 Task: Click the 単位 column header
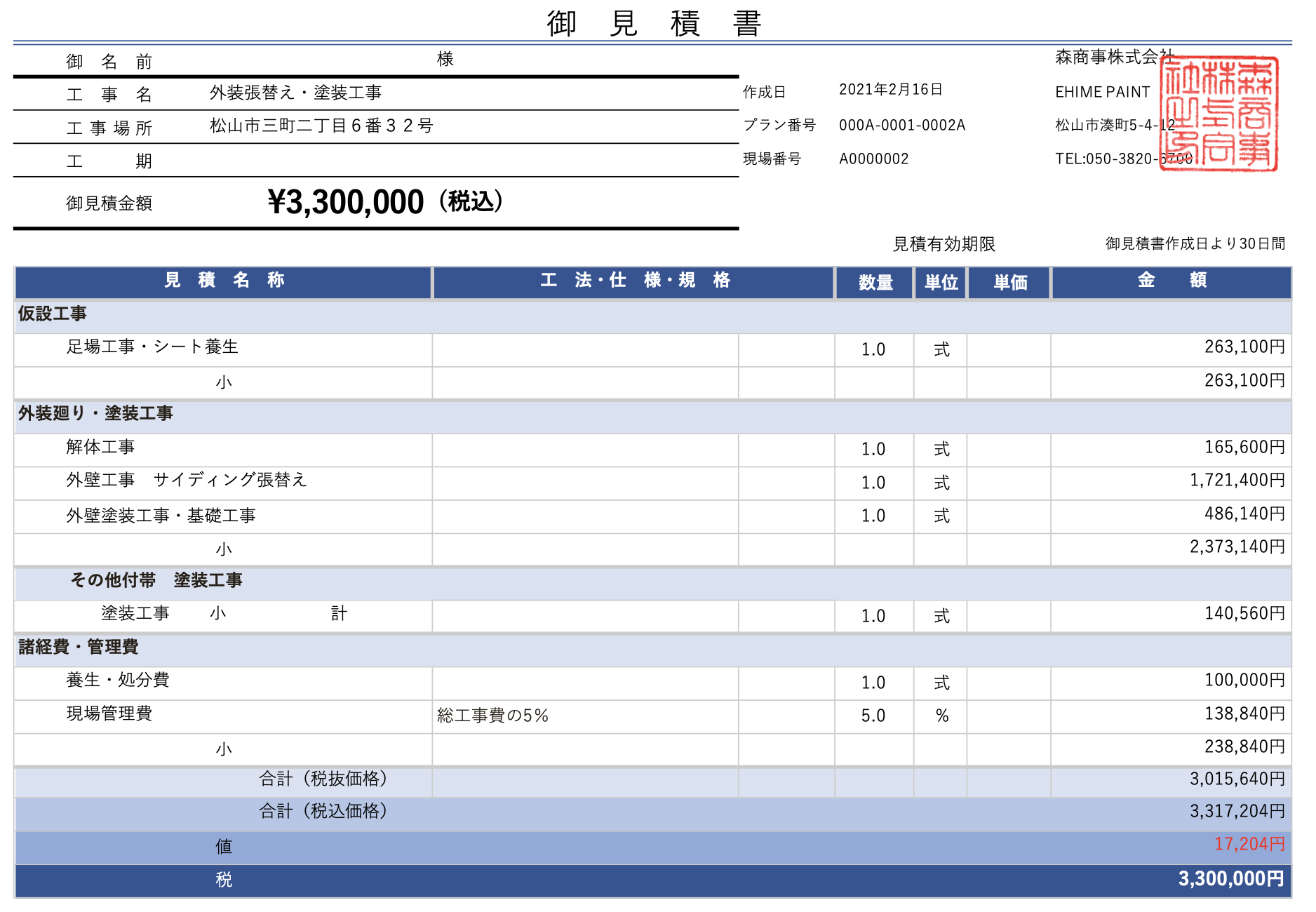tap(941, 282)
